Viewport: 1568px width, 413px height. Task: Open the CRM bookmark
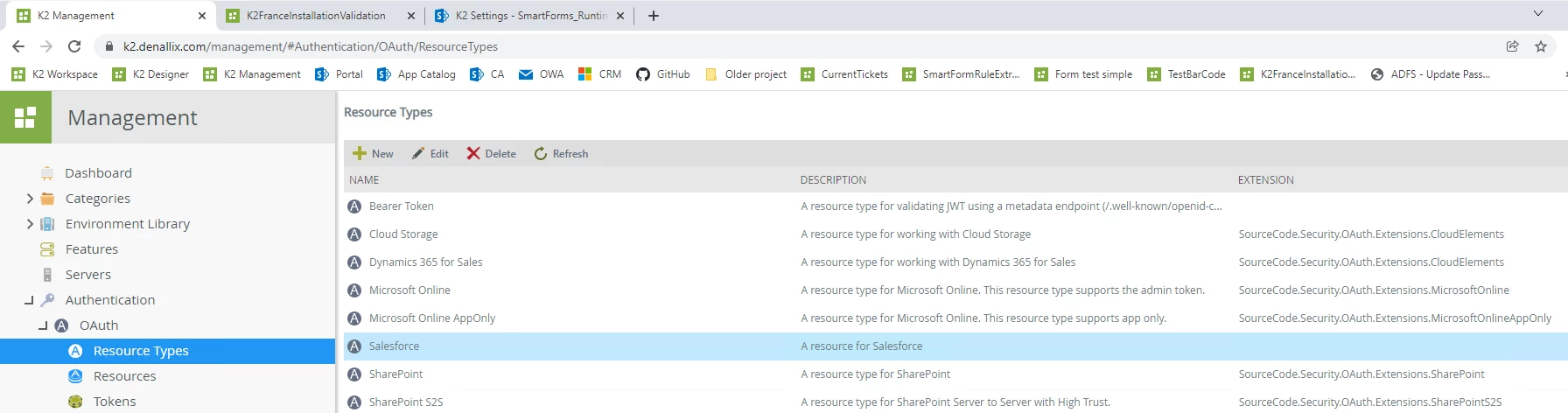coord(600,74)
